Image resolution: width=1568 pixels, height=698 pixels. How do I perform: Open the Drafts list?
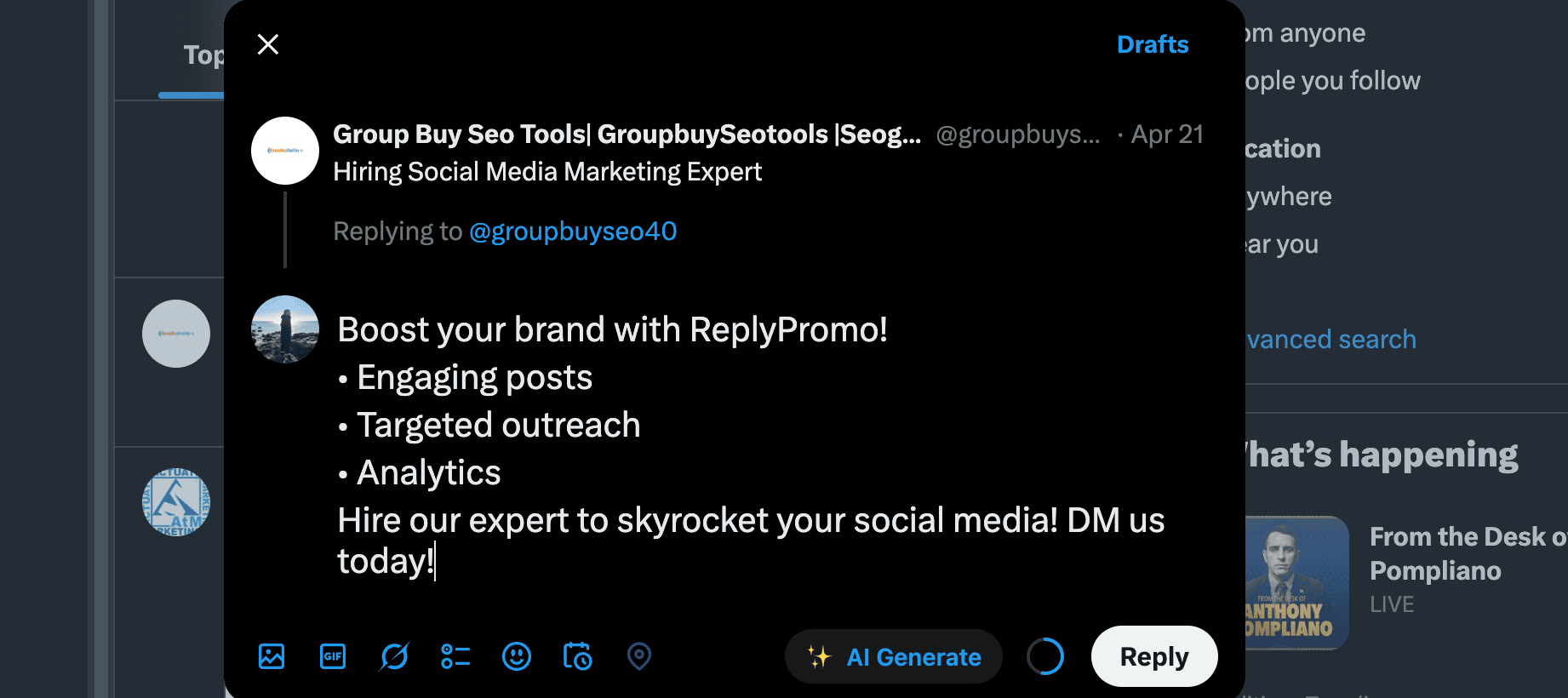(x=1152, y=44)
